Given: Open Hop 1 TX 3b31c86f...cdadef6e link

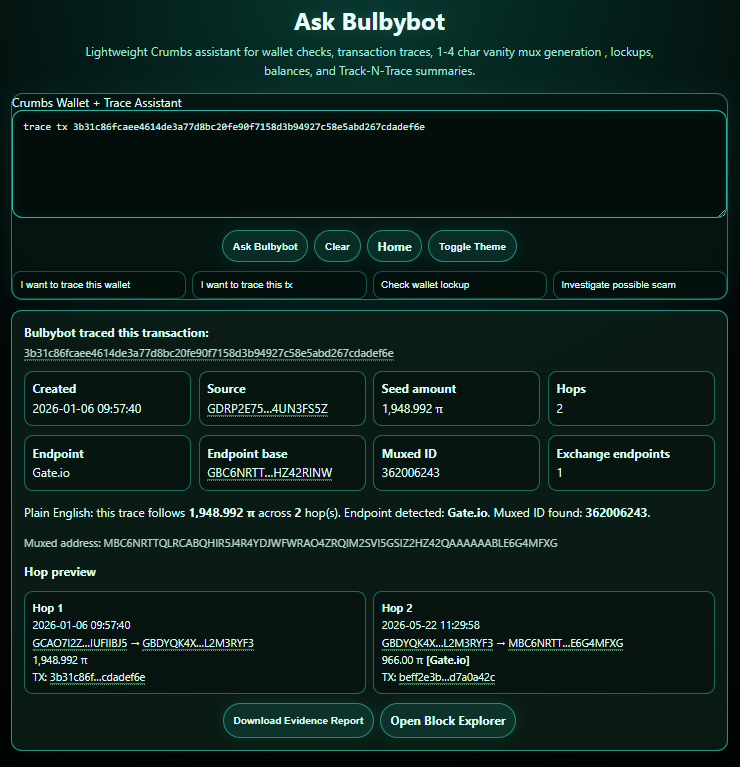Looking at the screenshot, I should click(97, 677).
